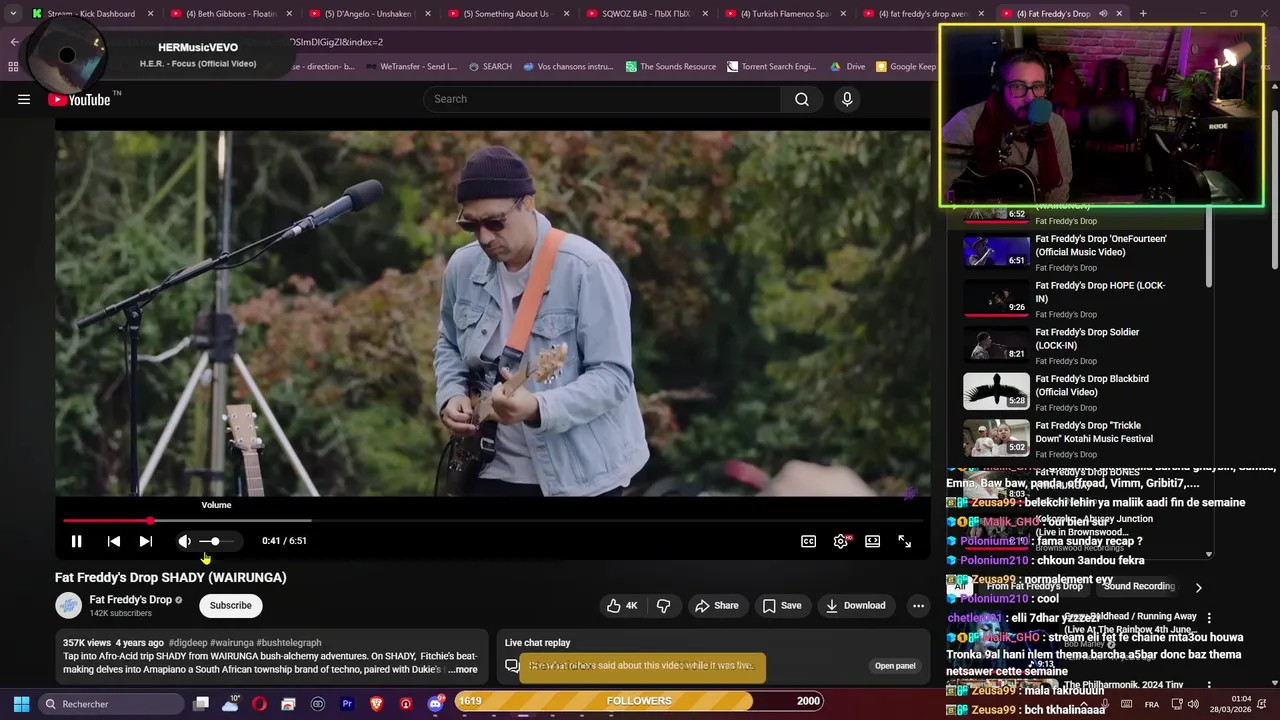This screenshot has width=1280, height=720.
Task: Open the Drive bookmark
Action: click(x=848, y=67)
